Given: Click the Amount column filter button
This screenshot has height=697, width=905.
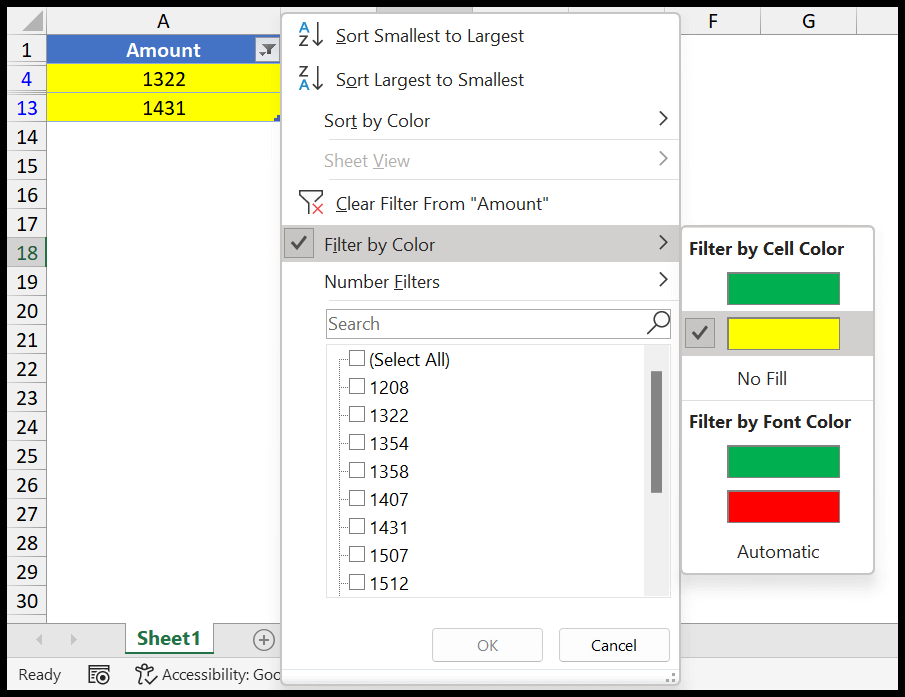Looking at the screenshot, I should pyautogui.click(x=267, y=50).
